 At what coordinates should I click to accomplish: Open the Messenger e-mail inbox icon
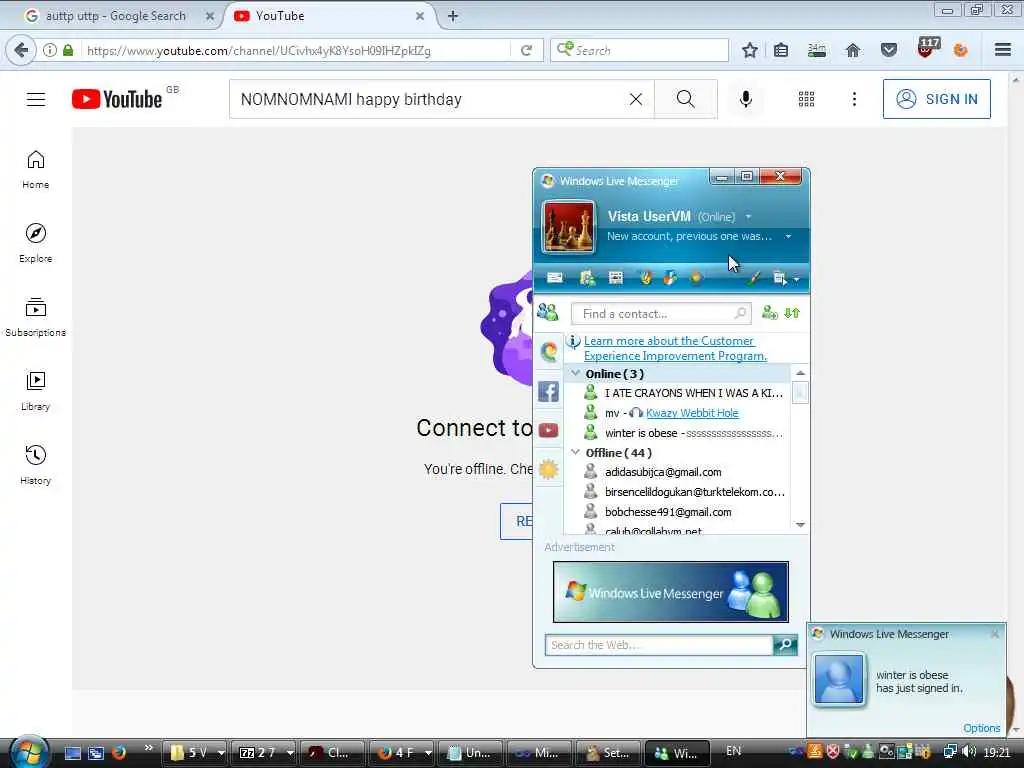coord(554,278)
